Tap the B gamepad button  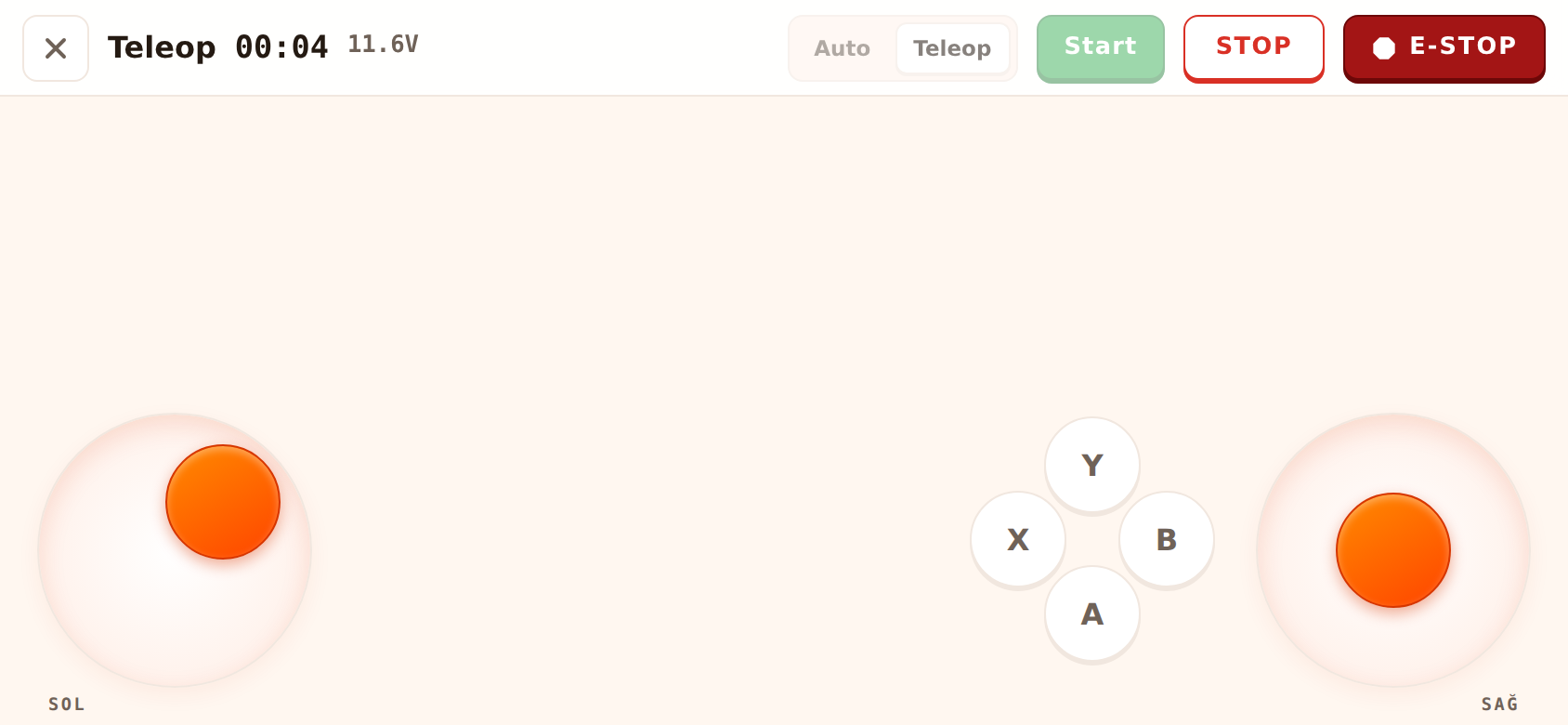1167,539
